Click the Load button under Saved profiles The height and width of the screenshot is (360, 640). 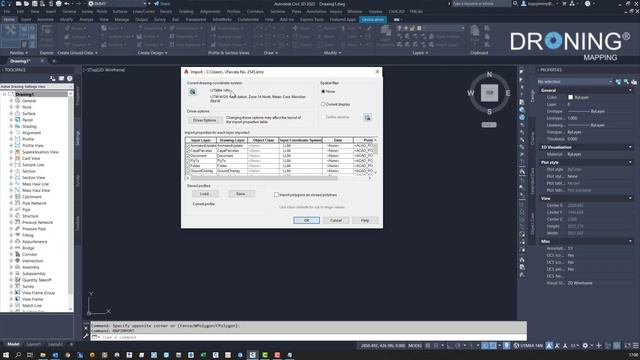204,194
